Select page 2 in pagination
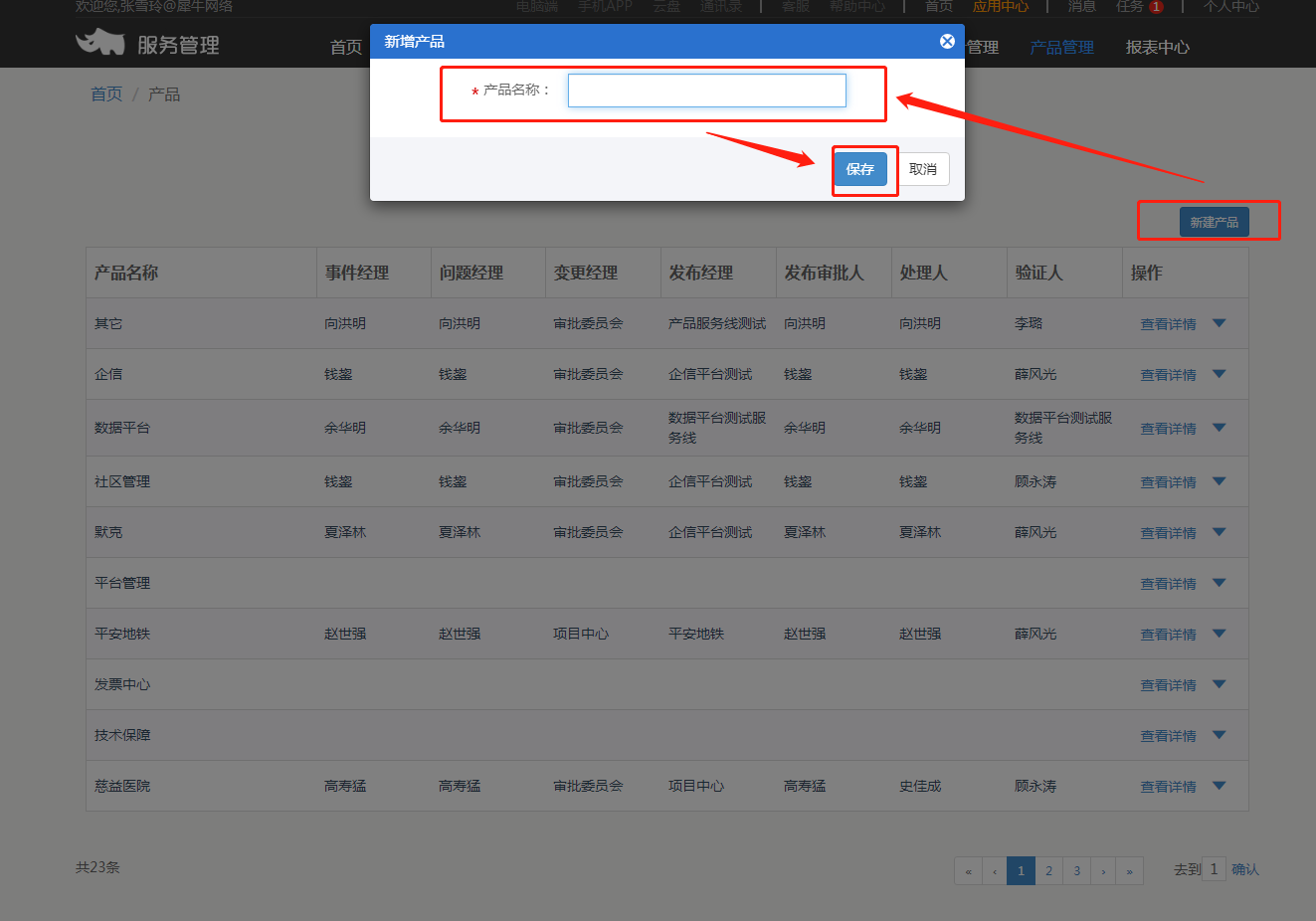 coord(1048,871)
